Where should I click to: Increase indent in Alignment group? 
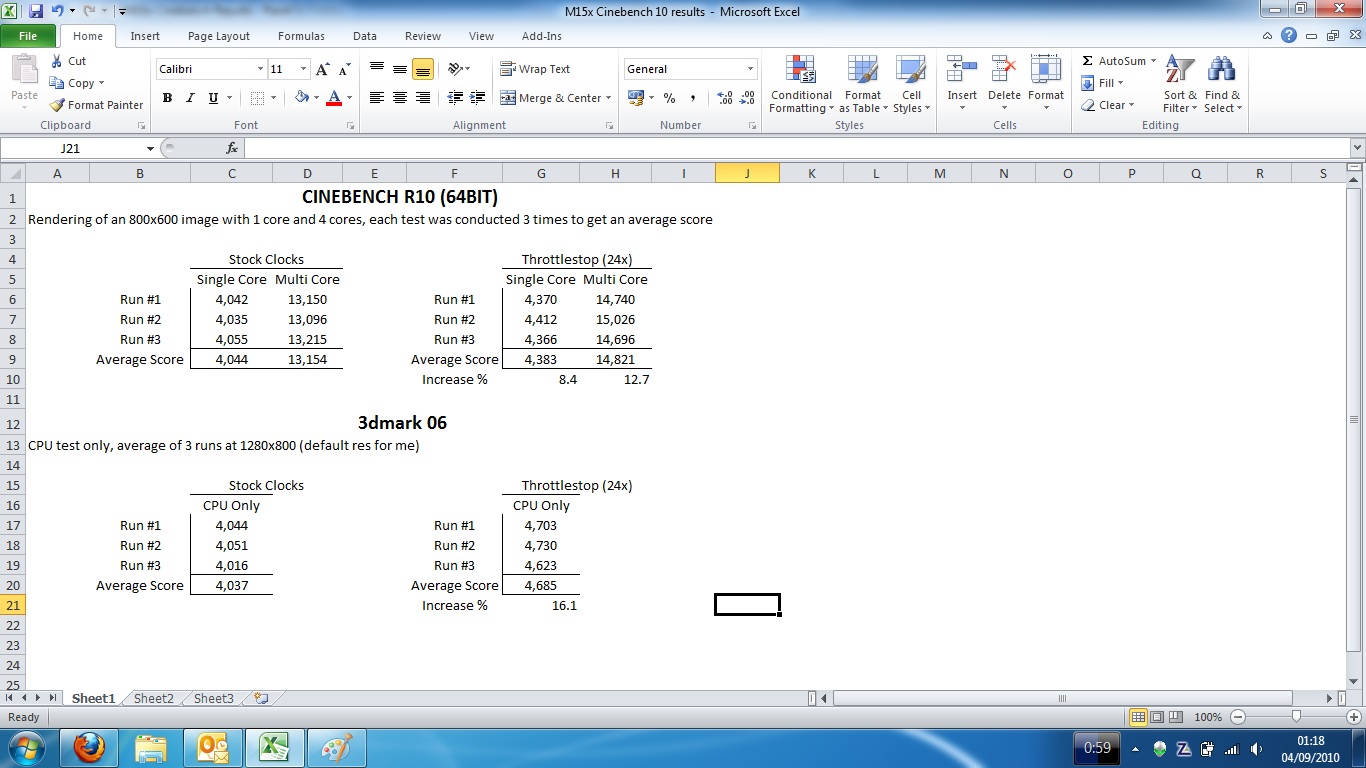478,98
